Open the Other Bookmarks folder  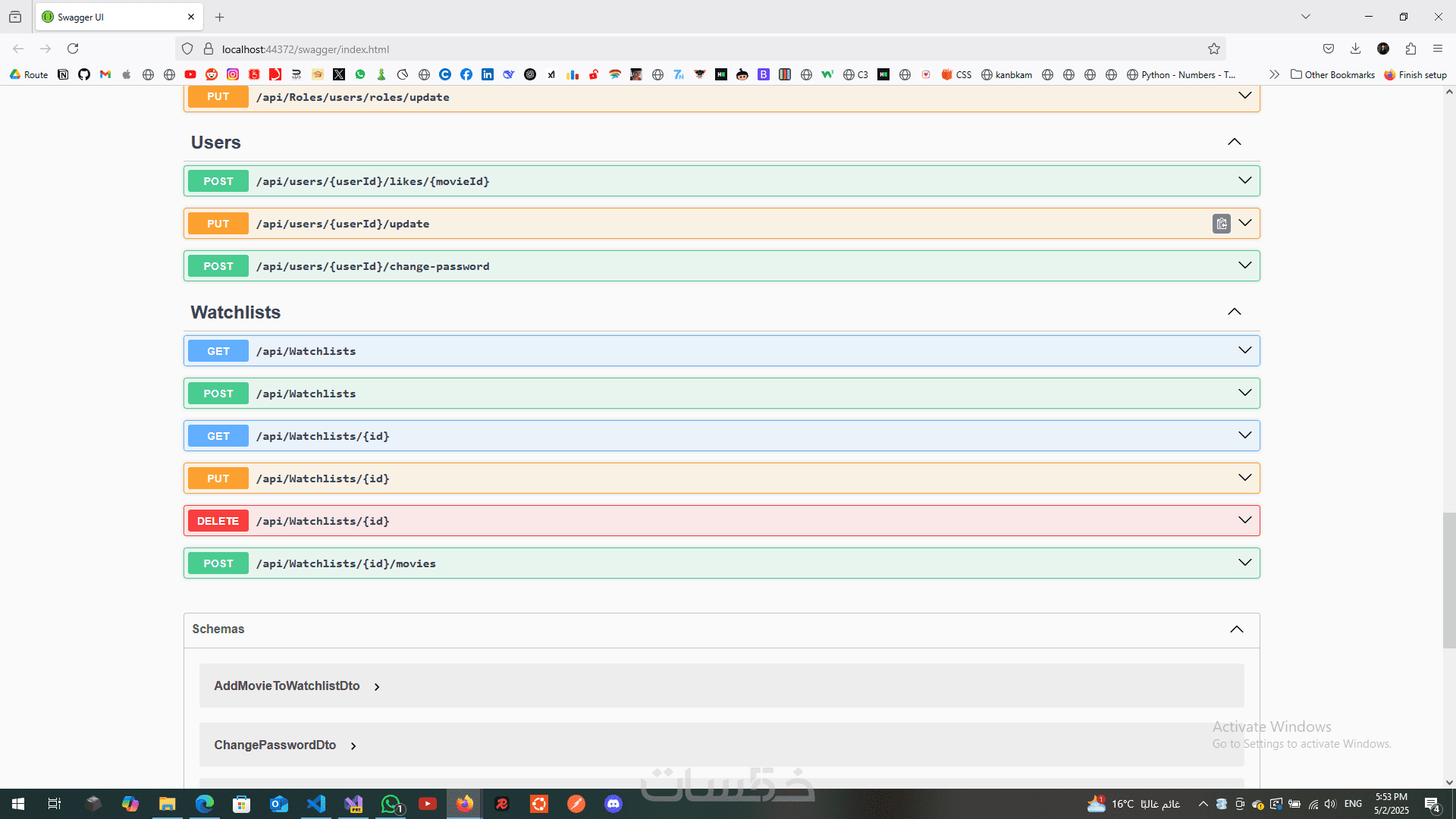pyautogui.click(x=1332, y=74)
